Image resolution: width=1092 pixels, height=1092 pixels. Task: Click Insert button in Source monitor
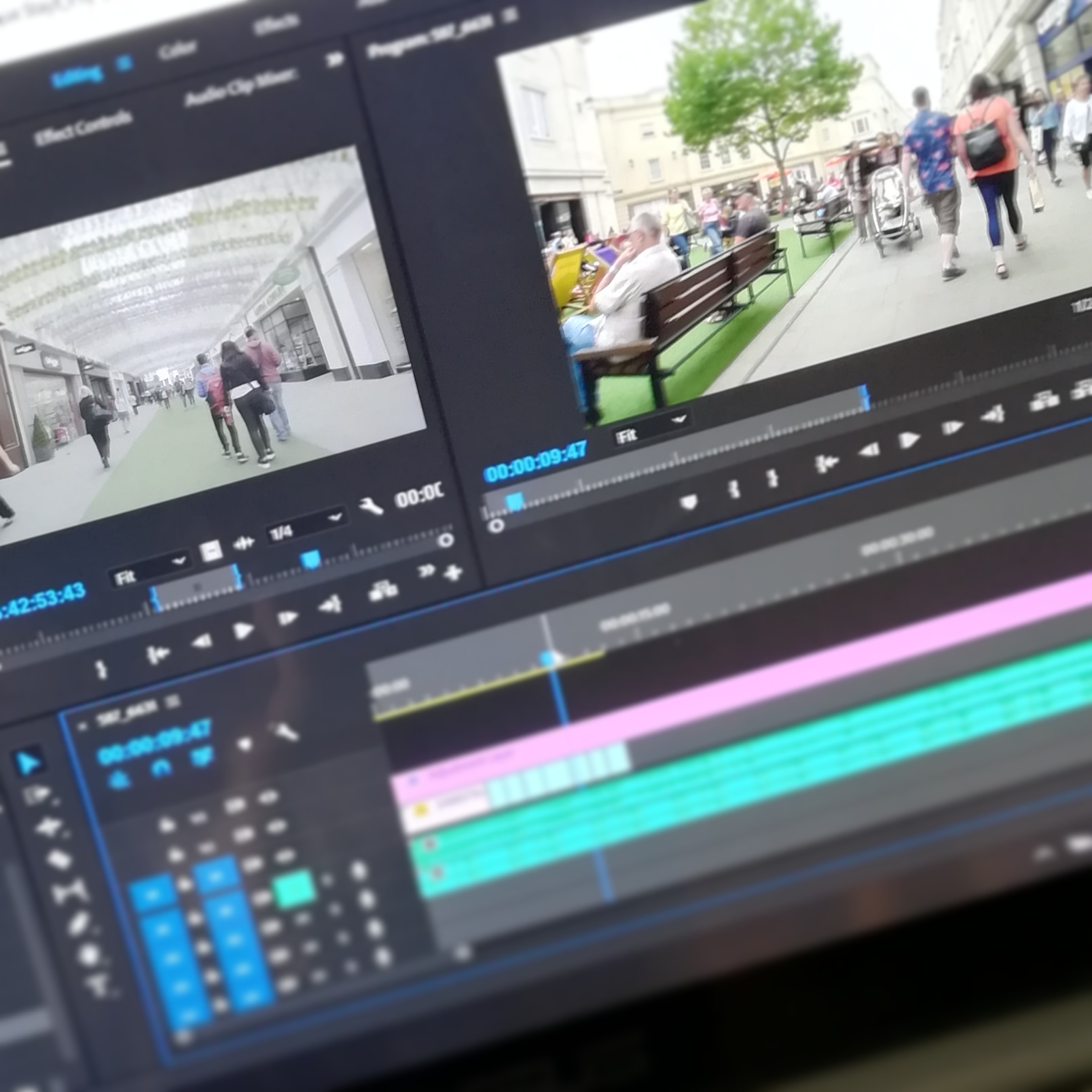pos(382,591)
